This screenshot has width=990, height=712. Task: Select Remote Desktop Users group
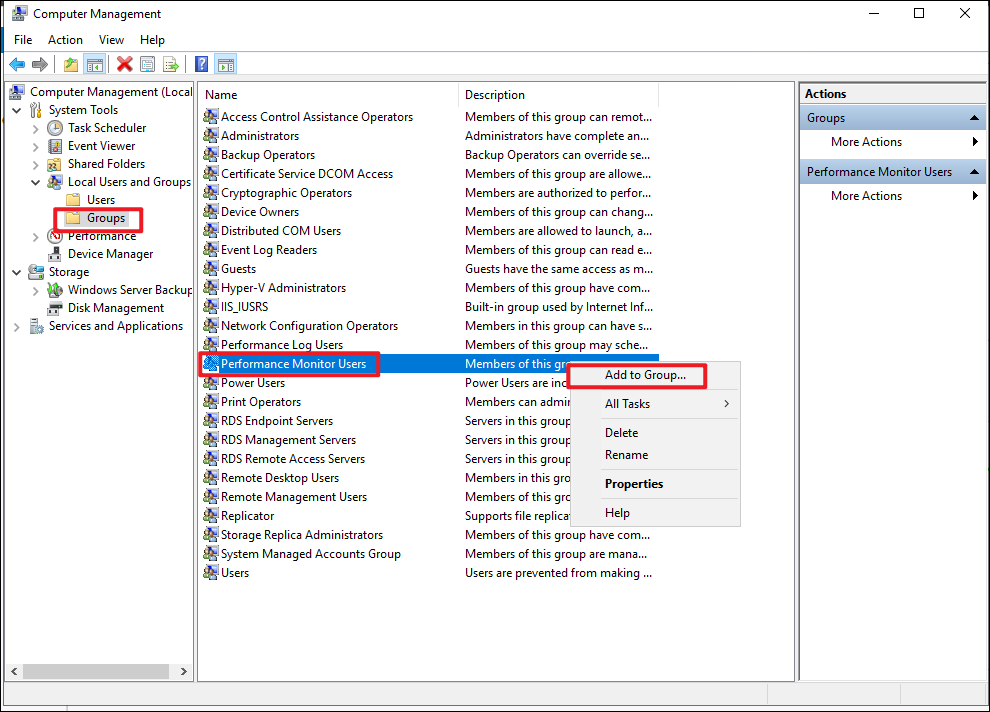[x=280, y=478]
